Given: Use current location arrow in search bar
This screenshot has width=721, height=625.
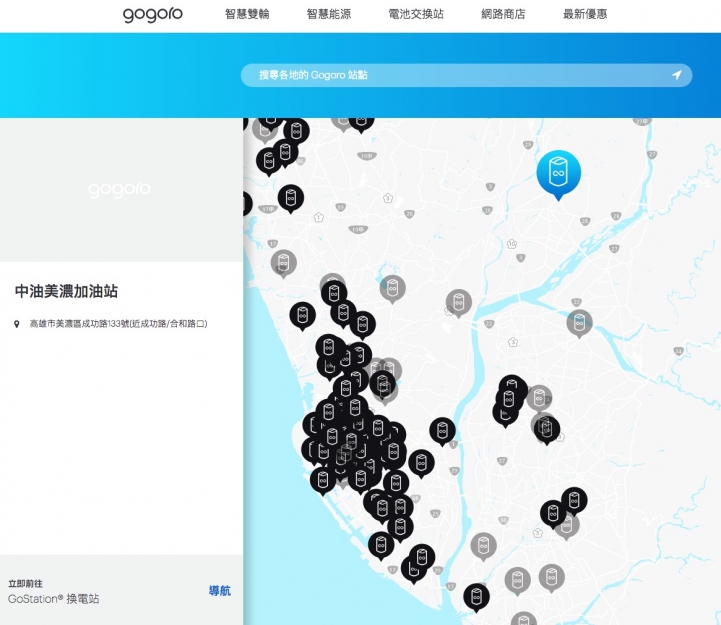Looking at the screenshot, I should (x=676, y=75).
